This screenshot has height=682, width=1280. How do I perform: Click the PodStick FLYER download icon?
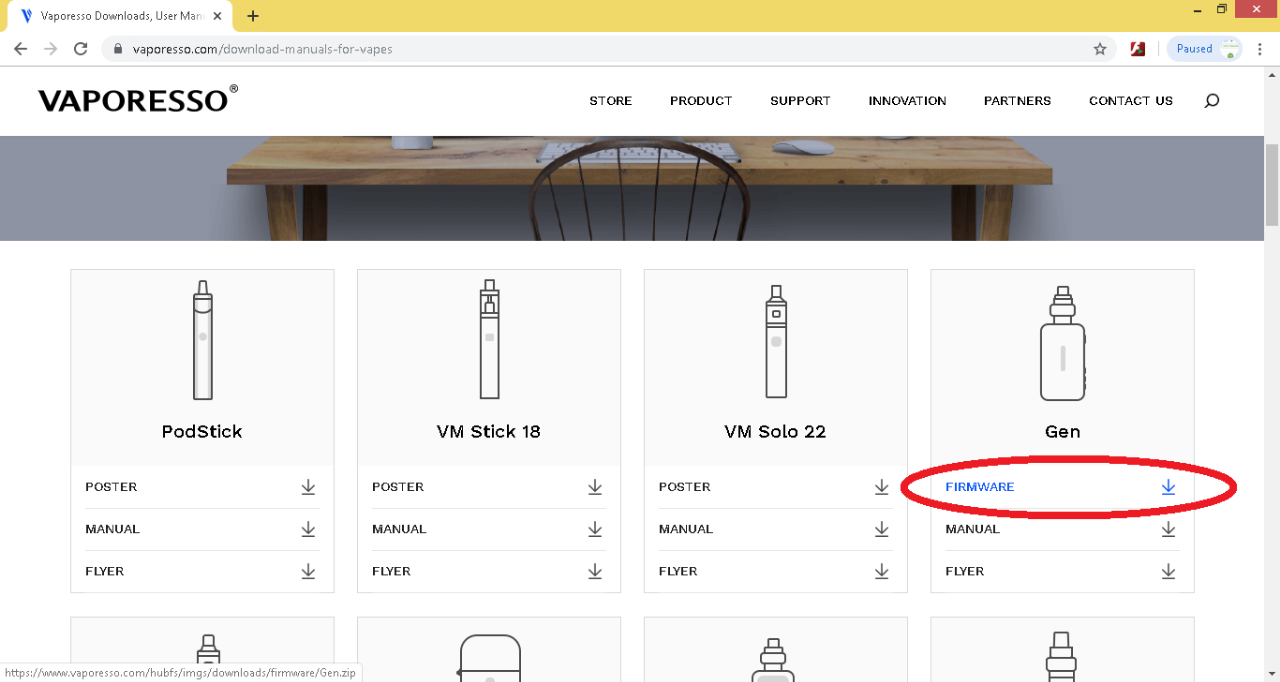pos(308,571)
